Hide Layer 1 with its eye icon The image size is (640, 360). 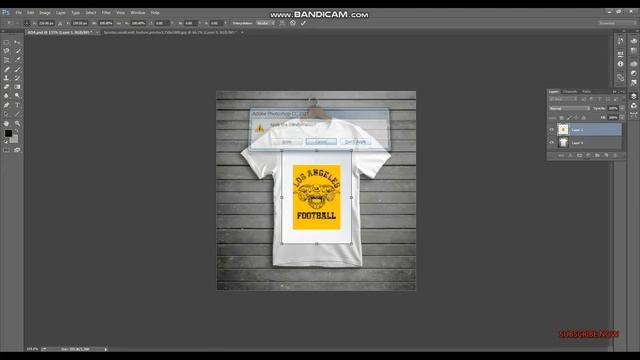551,130
